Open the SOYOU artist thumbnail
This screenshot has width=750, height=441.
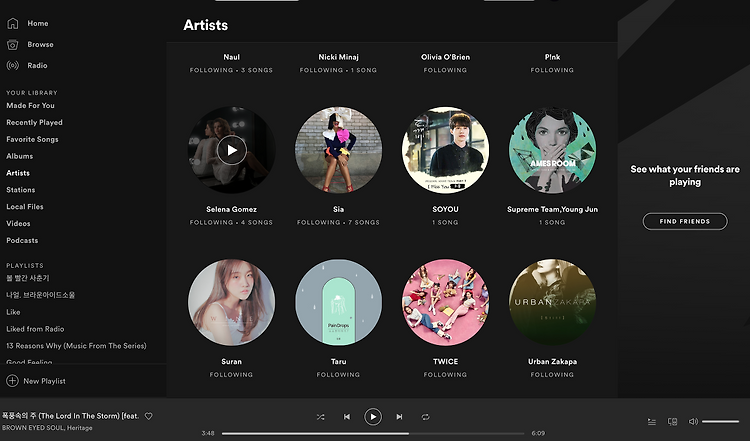445,150
